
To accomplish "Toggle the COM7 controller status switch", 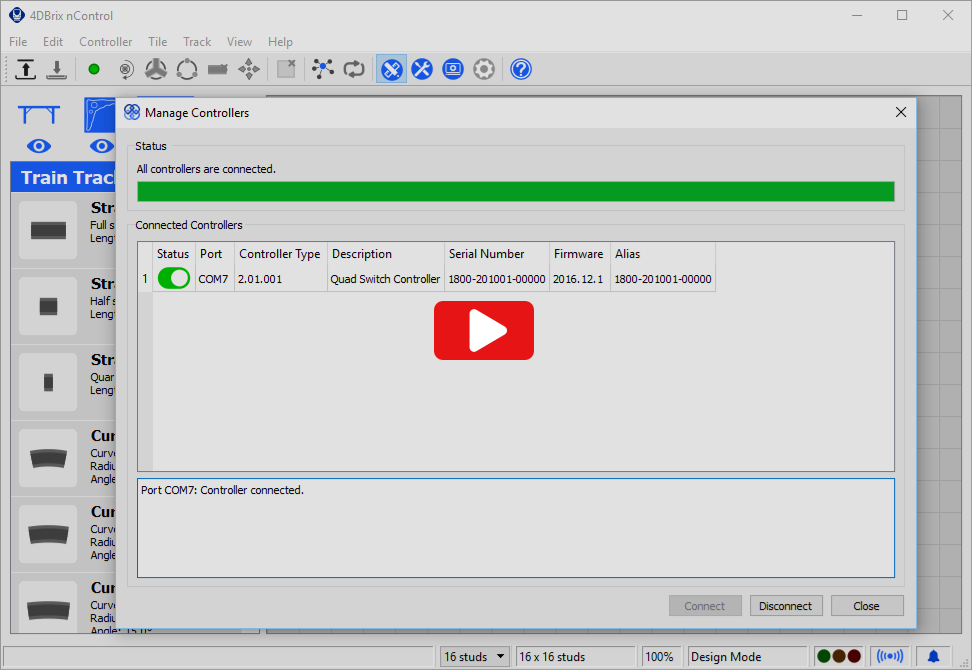I will (174, 278).
